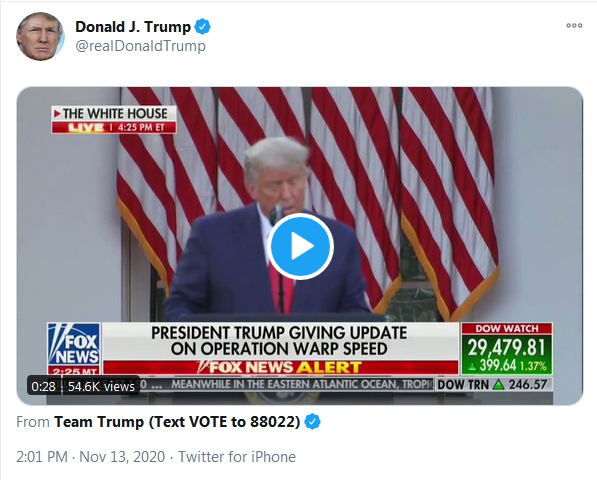Screen dimensions: 597x480
Task: Click the headline about Operation Warp Speed
Action: 279,341
